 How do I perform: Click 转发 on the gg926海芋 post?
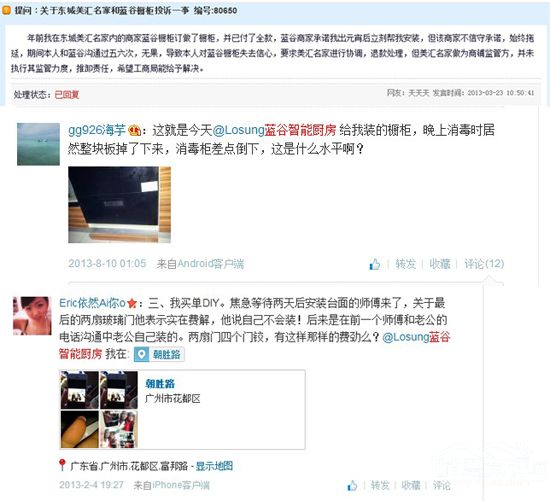click(405, 264)
